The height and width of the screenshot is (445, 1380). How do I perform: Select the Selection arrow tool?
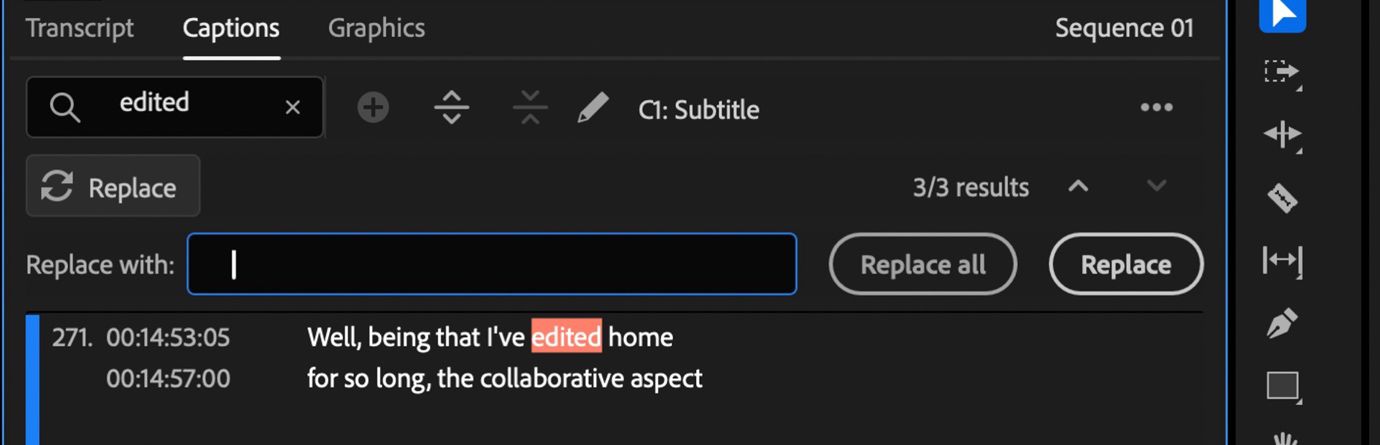coord(1282,14)
